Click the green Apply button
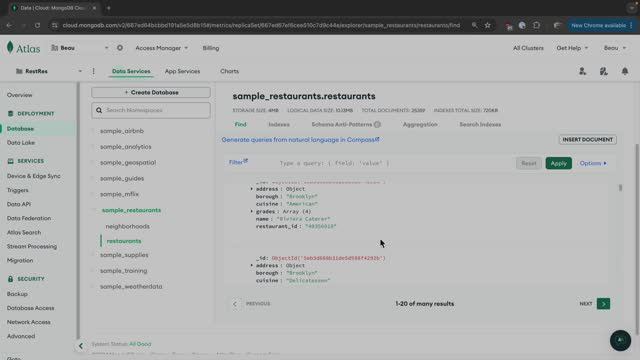 point(558,163)
